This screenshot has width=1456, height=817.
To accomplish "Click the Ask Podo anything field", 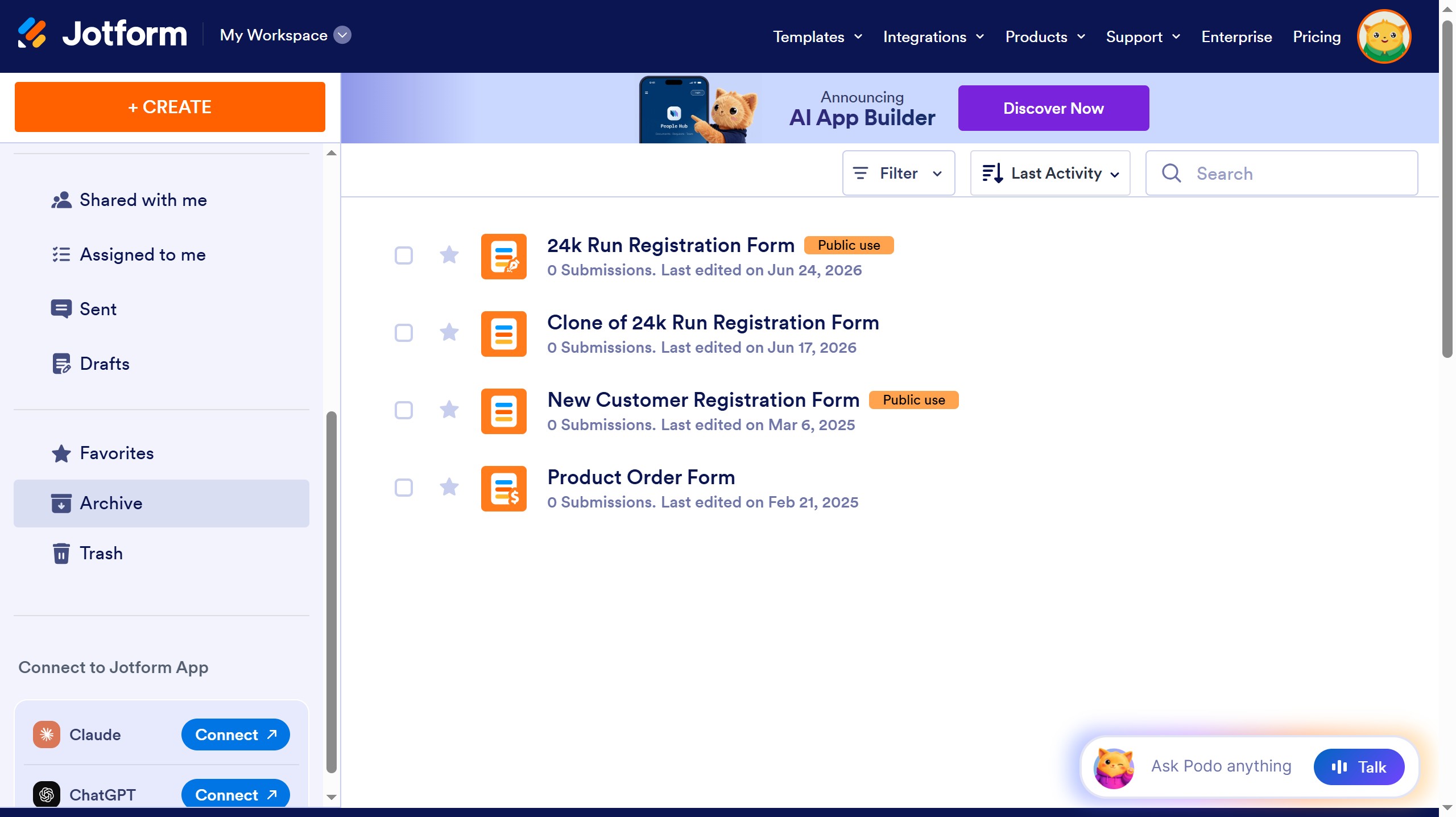I will 1221,766.
